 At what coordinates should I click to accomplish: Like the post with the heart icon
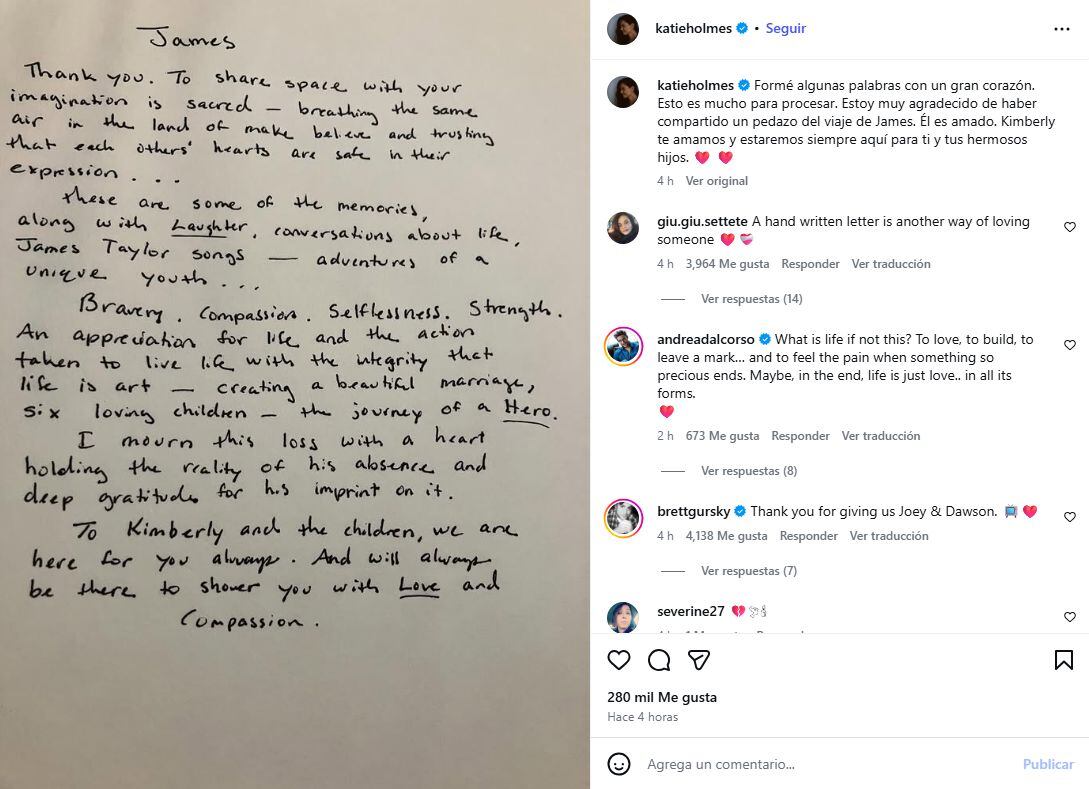click(619, 660)
